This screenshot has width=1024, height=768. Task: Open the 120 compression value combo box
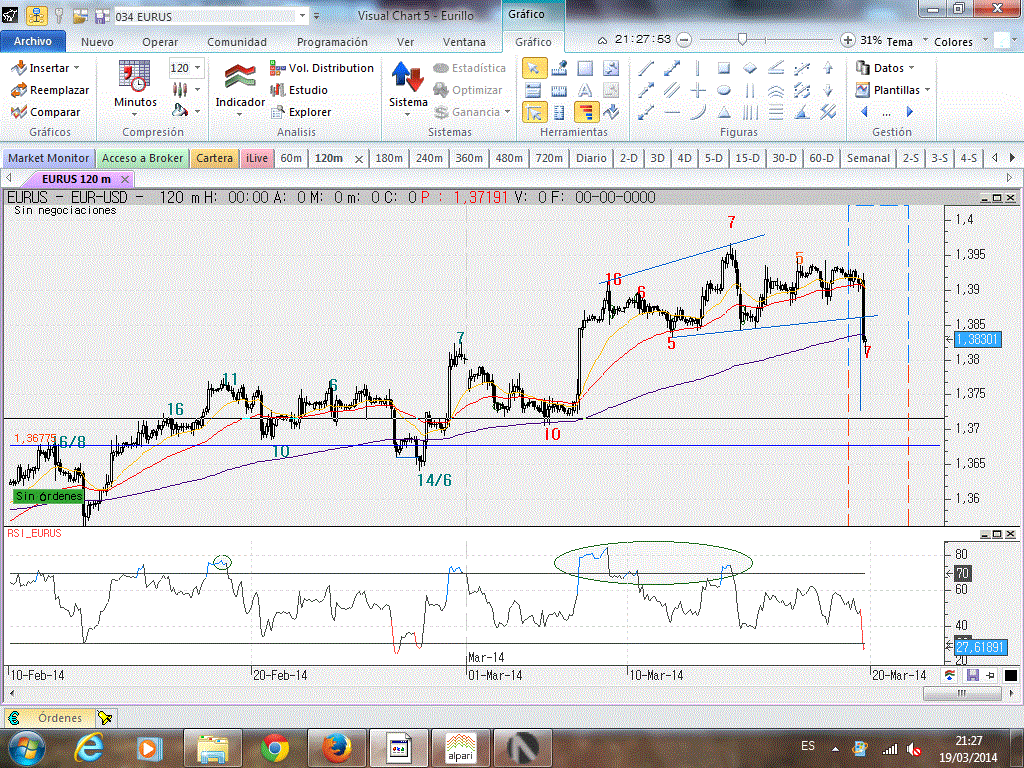[x=185, y=68]
